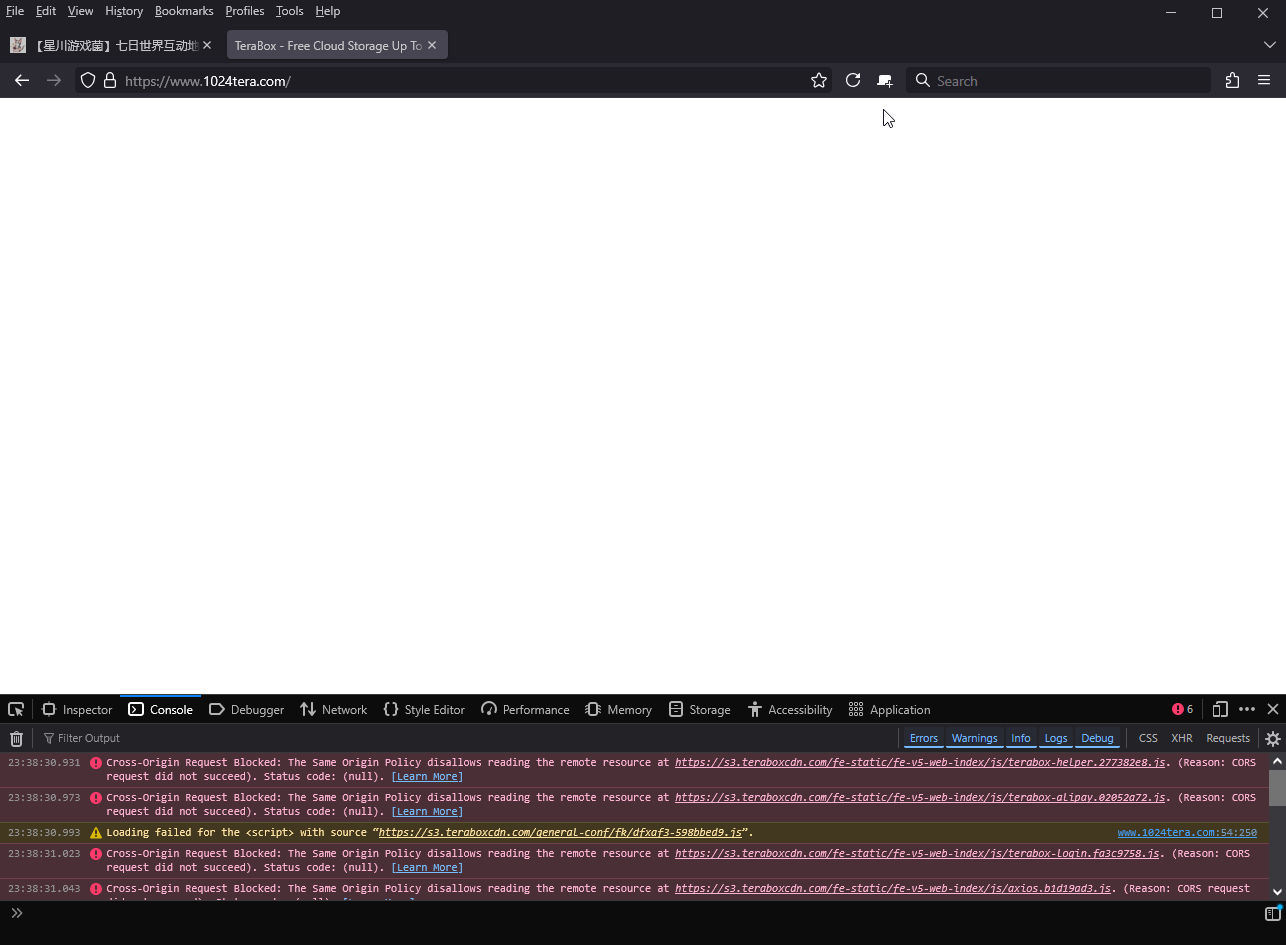Toggle the Errors filter in console
This screenshot has width=1286, height=945.
(923, 738)
